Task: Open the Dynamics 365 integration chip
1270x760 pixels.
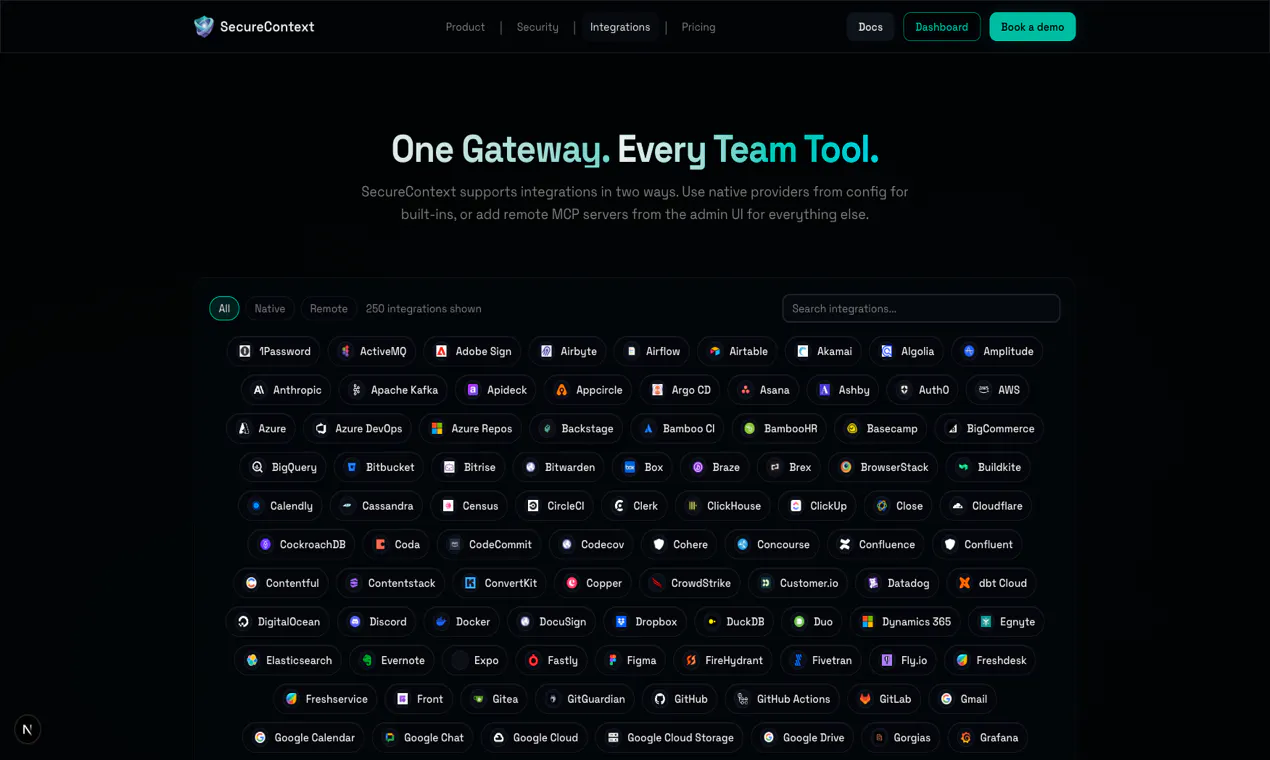Action: [906, 622]
